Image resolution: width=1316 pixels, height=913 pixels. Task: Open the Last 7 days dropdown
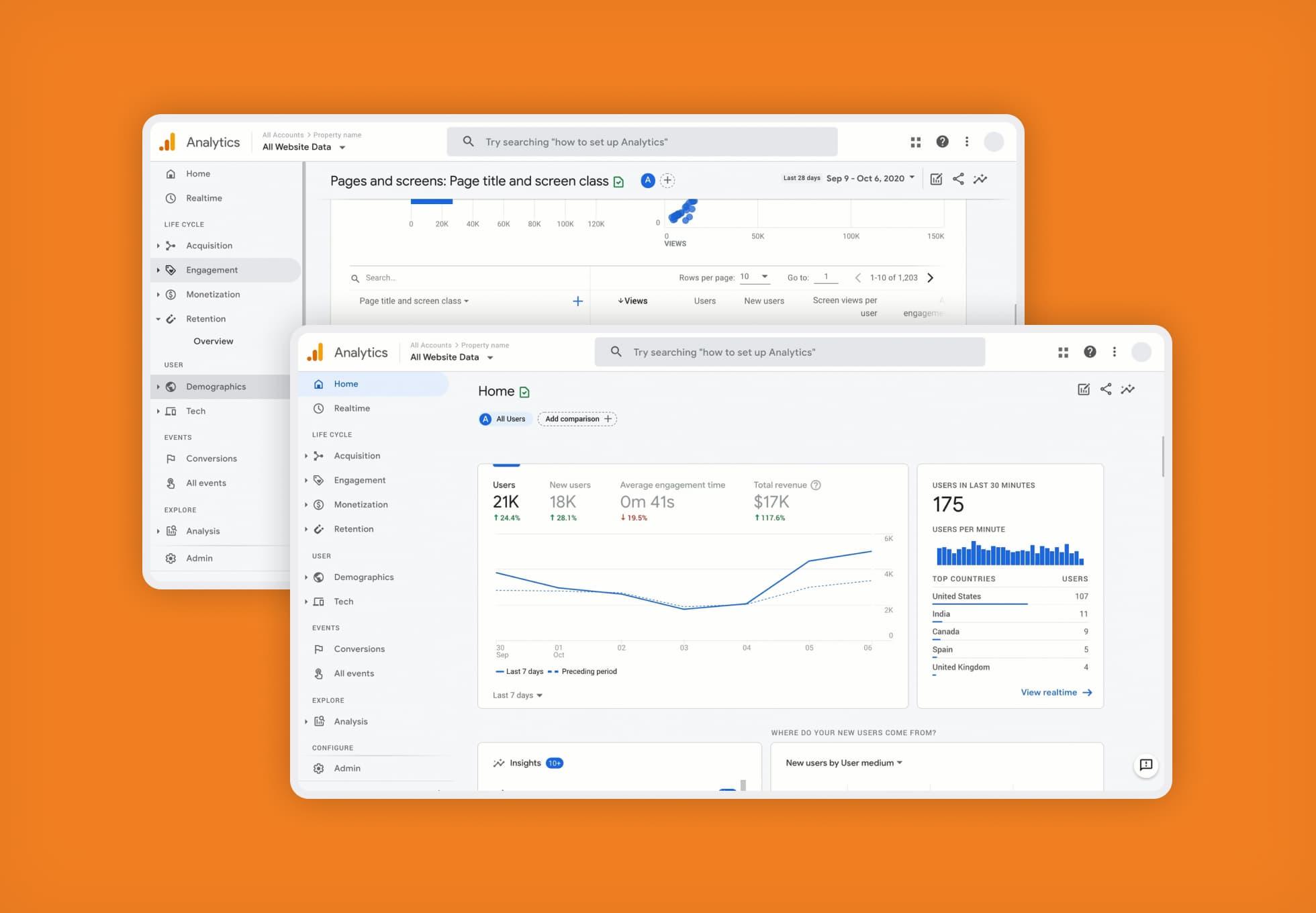(511, 693)
